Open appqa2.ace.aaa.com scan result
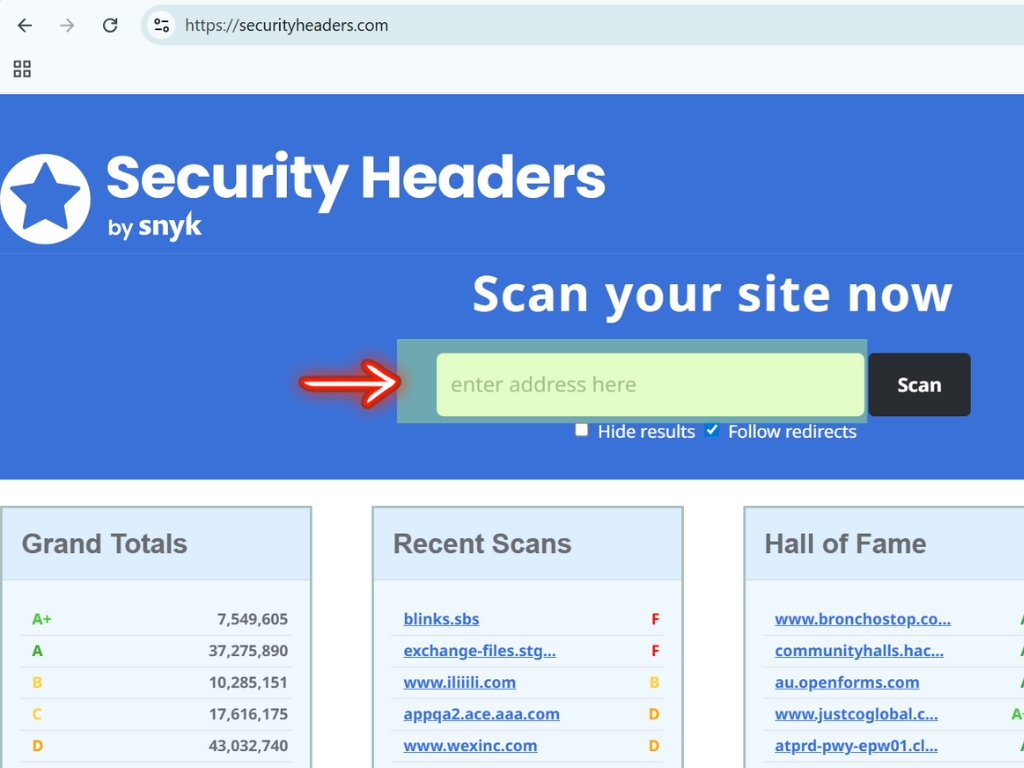 click(481, 714)
